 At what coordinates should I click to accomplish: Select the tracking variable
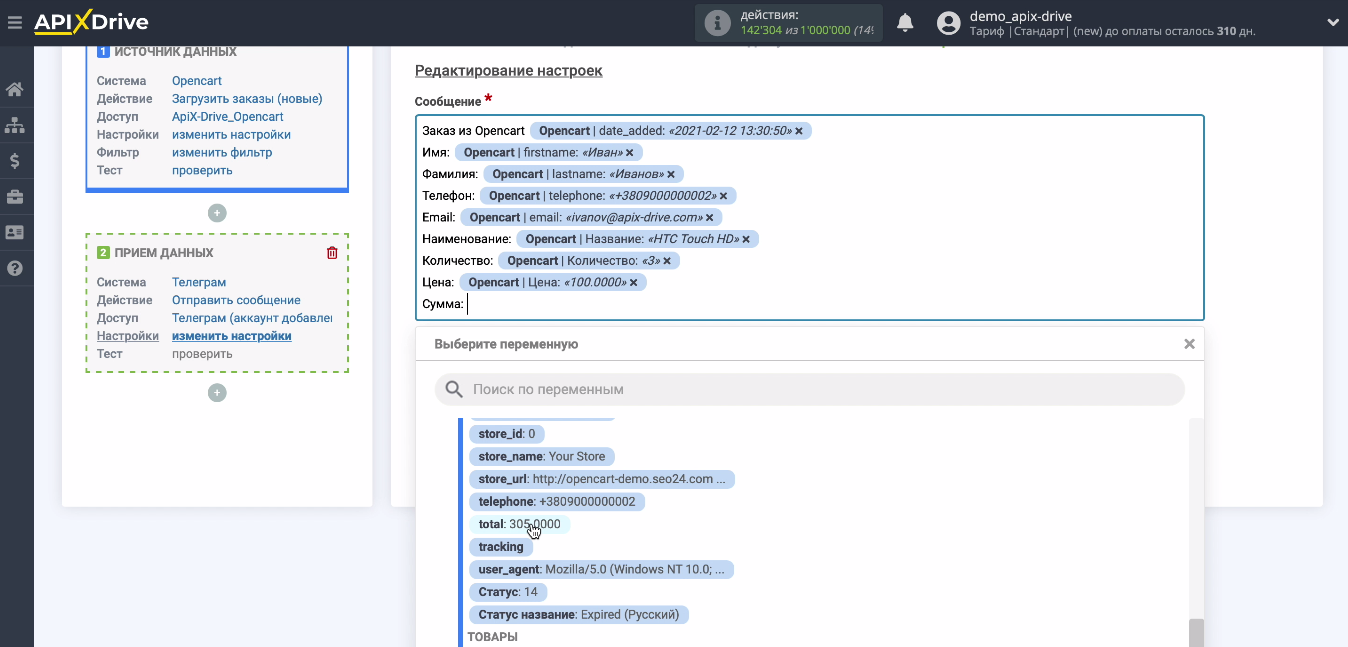click(x=501, y=547)
